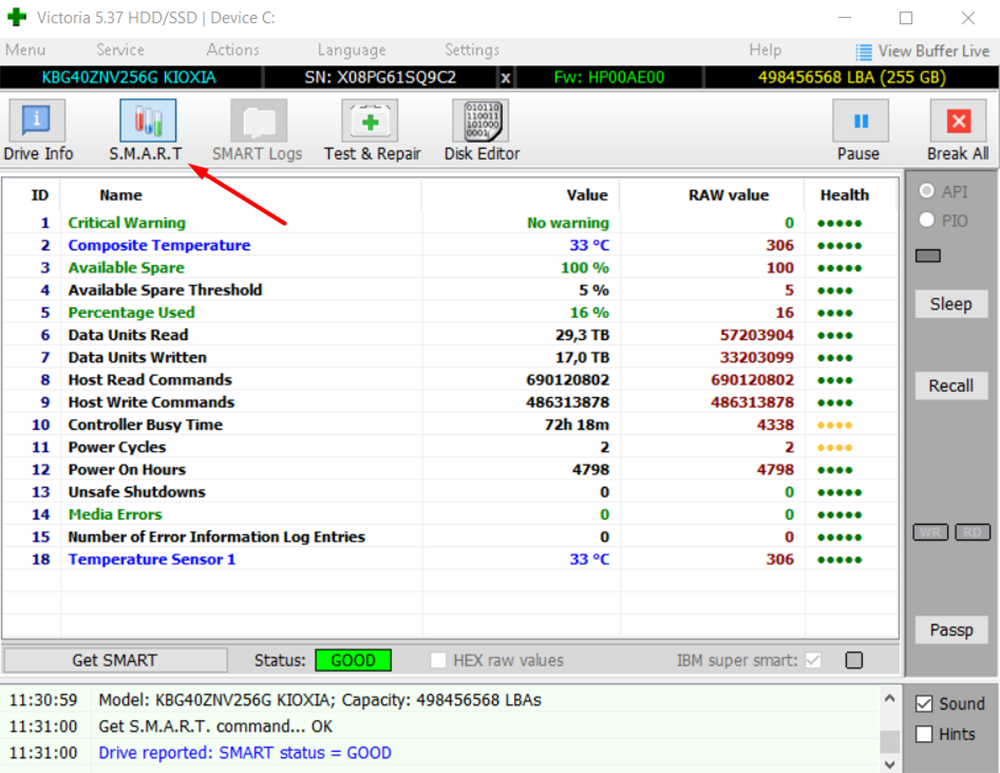Click the Sleep button

pos(951,304)
